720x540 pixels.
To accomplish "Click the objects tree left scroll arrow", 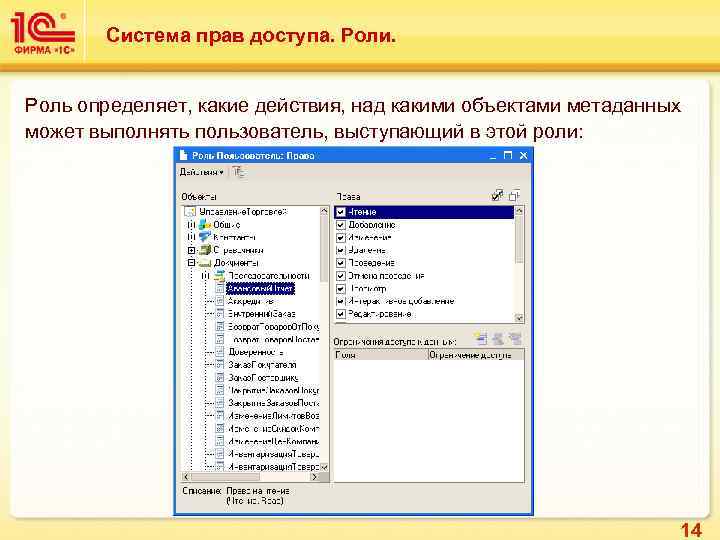I will tap(186, 477).
